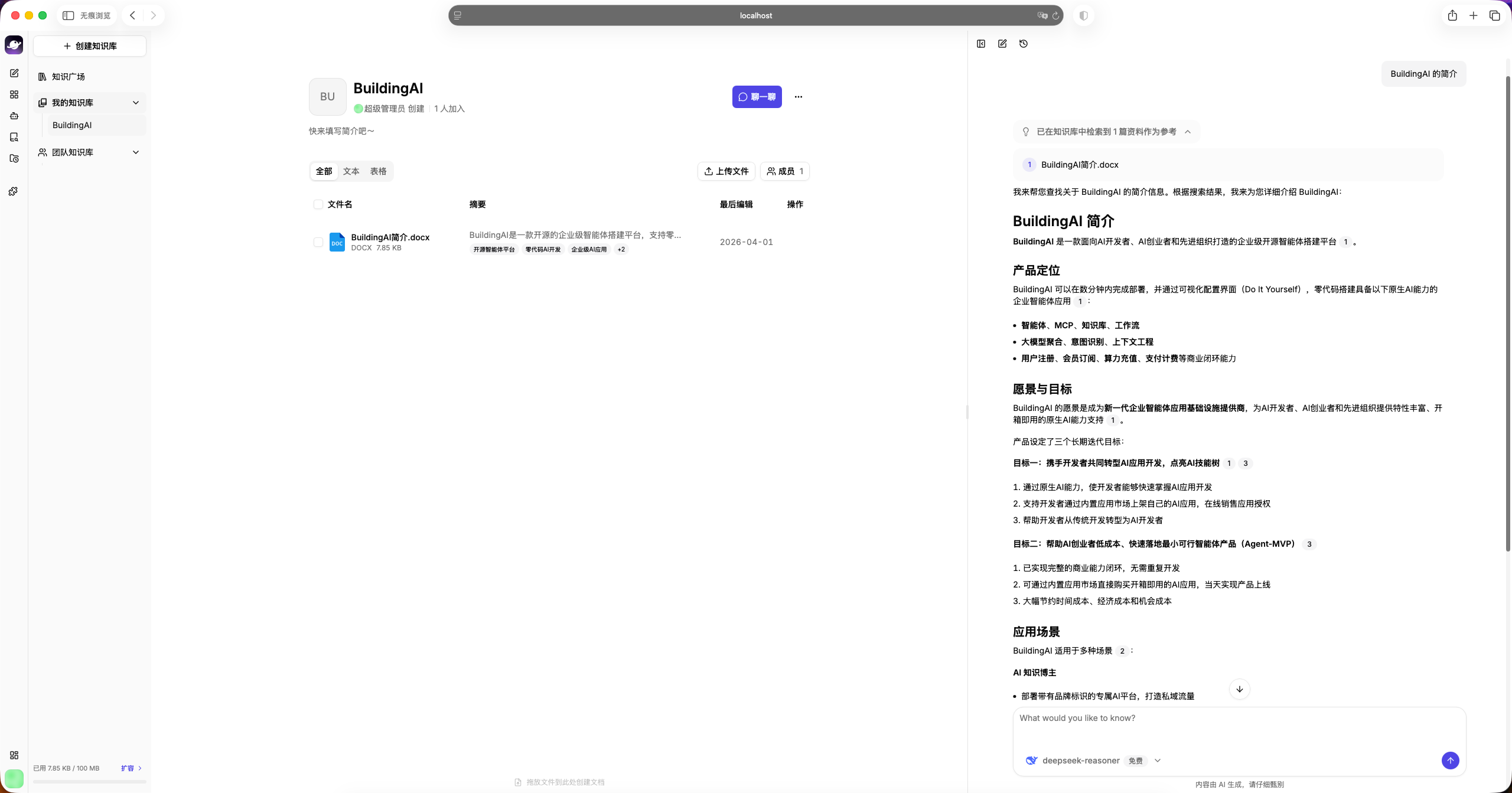
Task: Check the select-all files checkbox
Action: pos(318,204)
